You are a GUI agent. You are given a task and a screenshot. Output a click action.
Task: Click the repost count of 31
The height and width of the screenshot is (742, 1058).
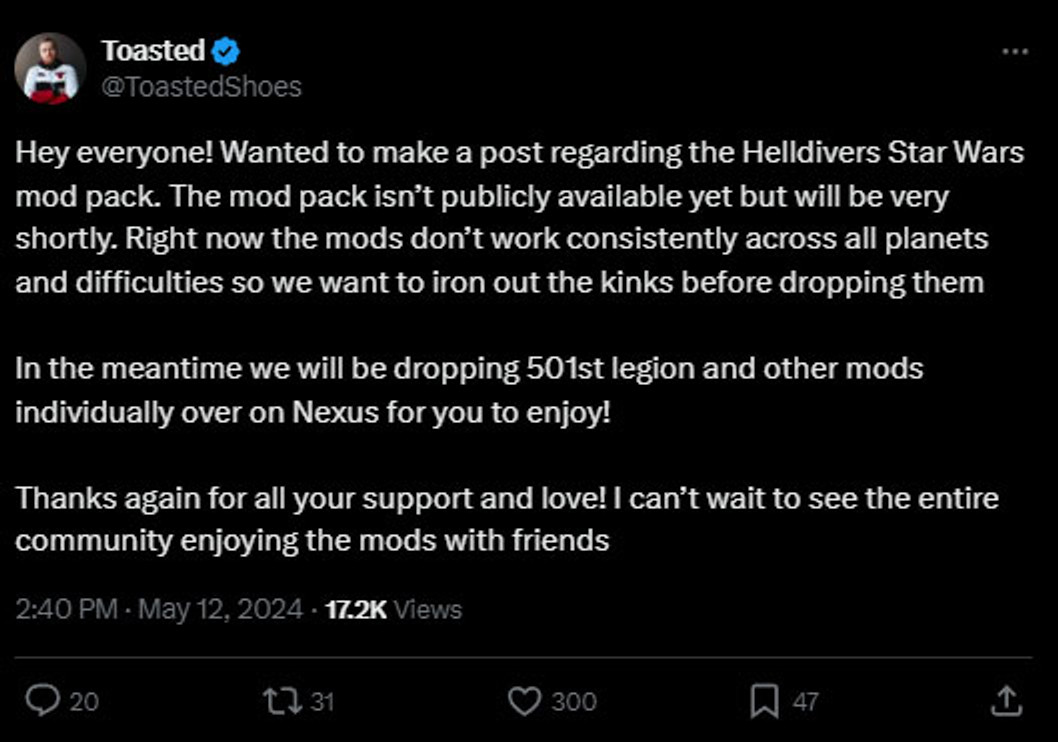(323, 702)
